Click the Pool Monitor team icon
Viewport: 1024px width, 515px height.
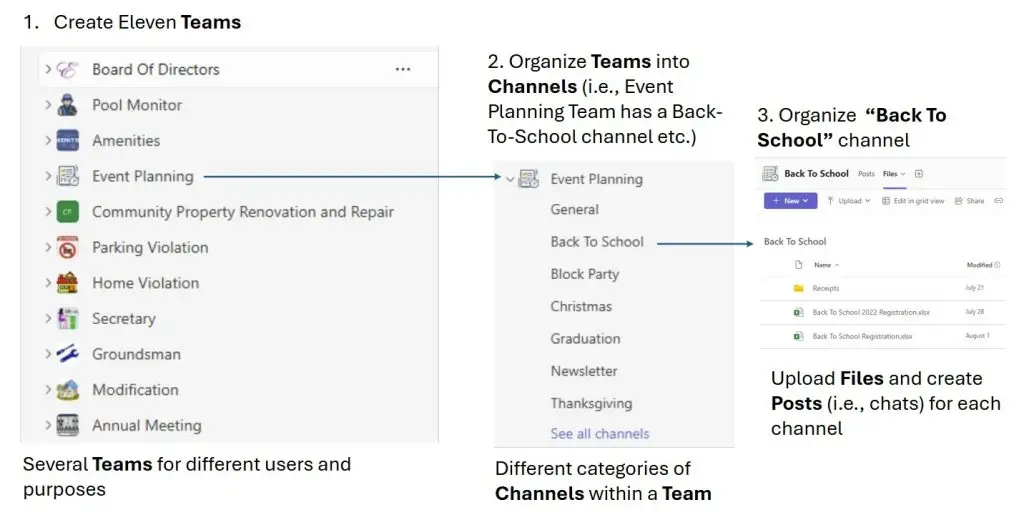[x=67, y=105]
